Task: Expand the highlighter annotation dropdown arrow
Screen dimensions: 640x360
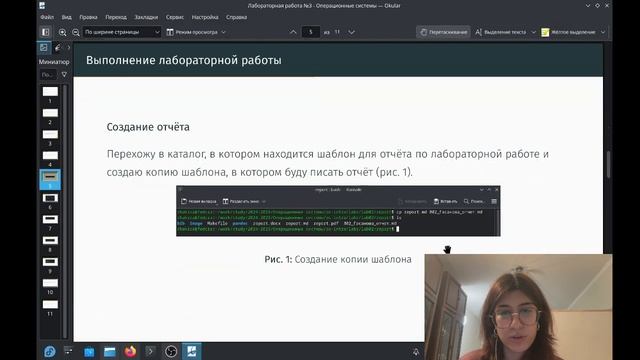Action: pos(603,32)
